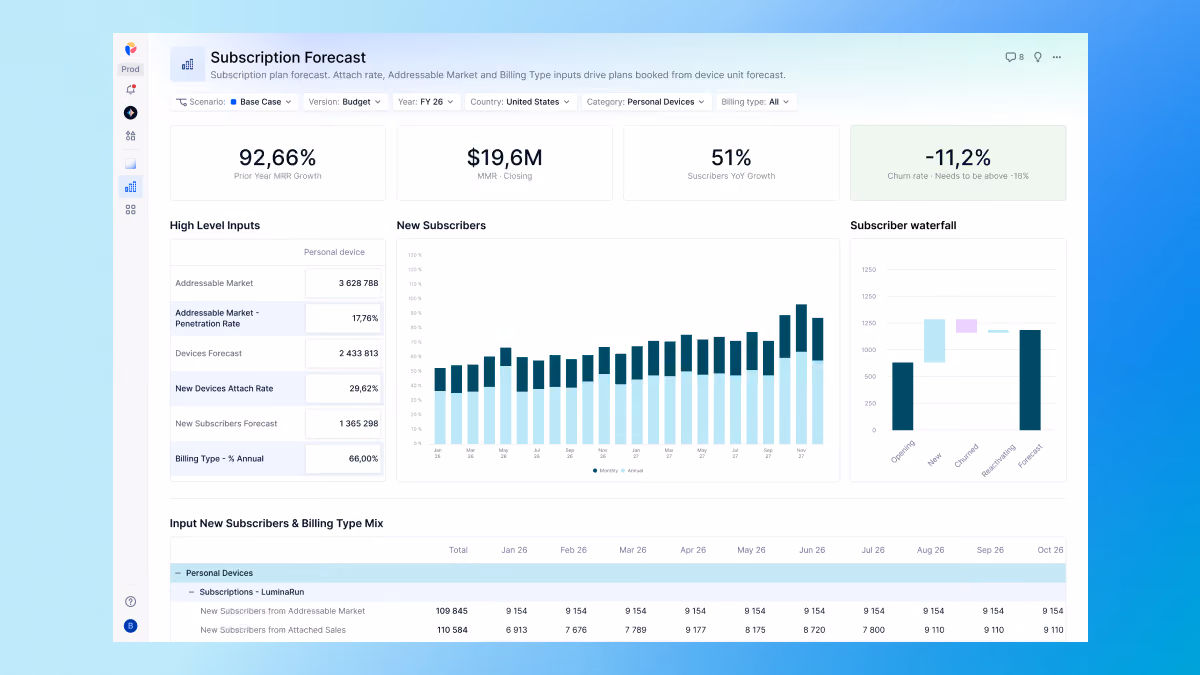Screen dimensions: 1200x675
Task: Click the $19,6M MMR Closing card
Action: tap(505, 163)
